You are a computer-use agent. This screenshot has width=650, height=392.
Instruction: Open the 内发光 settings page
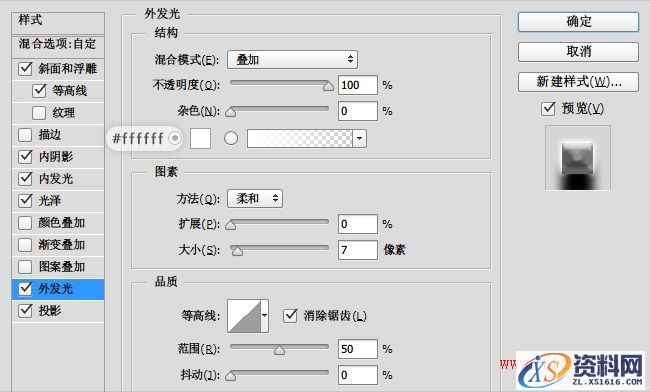click(x=56, y=178)
